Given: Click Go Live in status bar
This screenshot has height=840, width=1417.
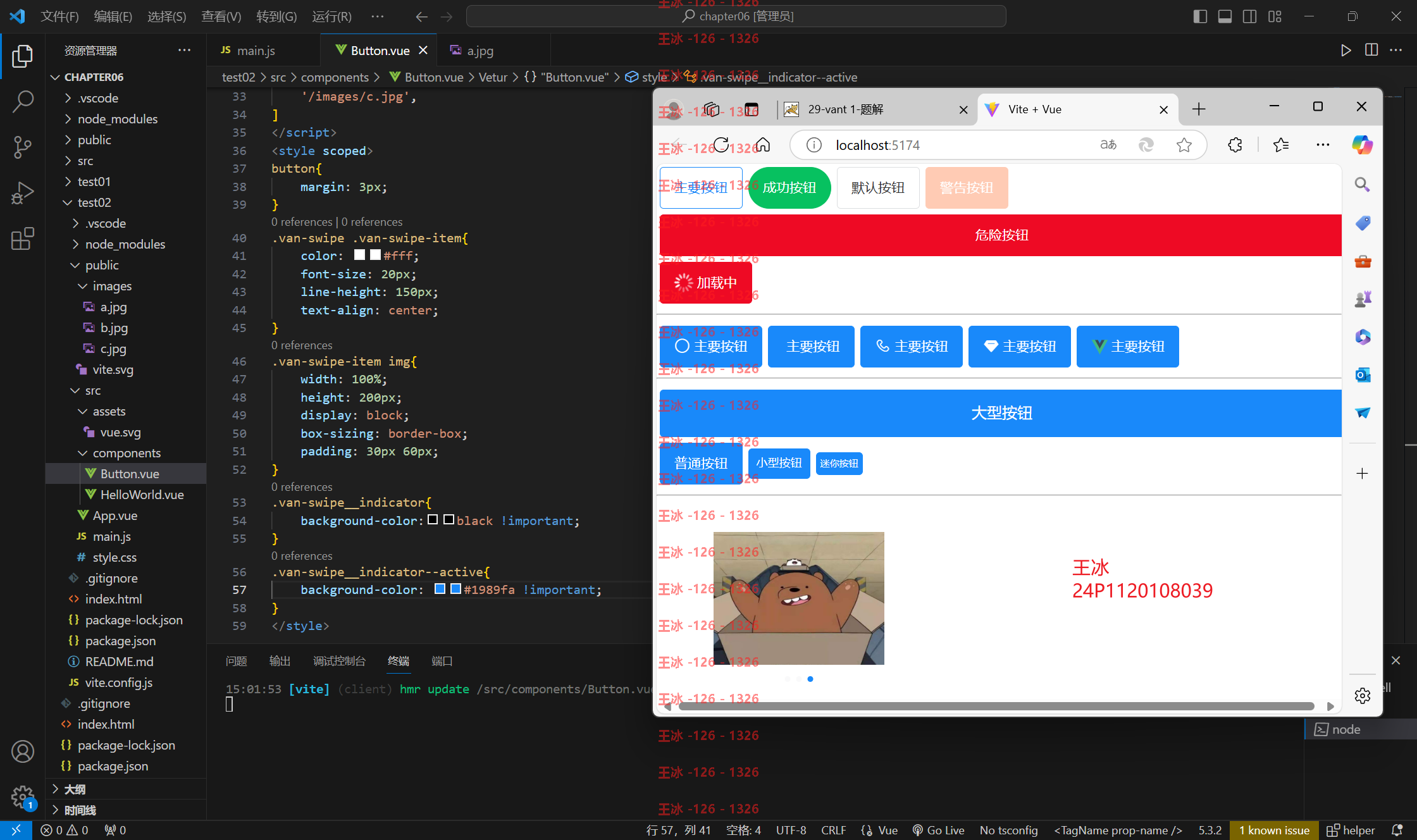Looking at the screenshot, I should tap(939, 830).
